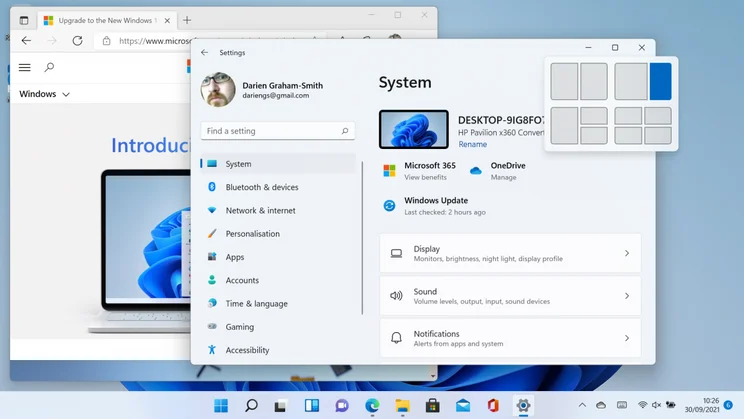This screenshot has width=744, height=419.
Task: Open Task View on the taskbar
Action: pyautogui.click(x=281, y=406)
